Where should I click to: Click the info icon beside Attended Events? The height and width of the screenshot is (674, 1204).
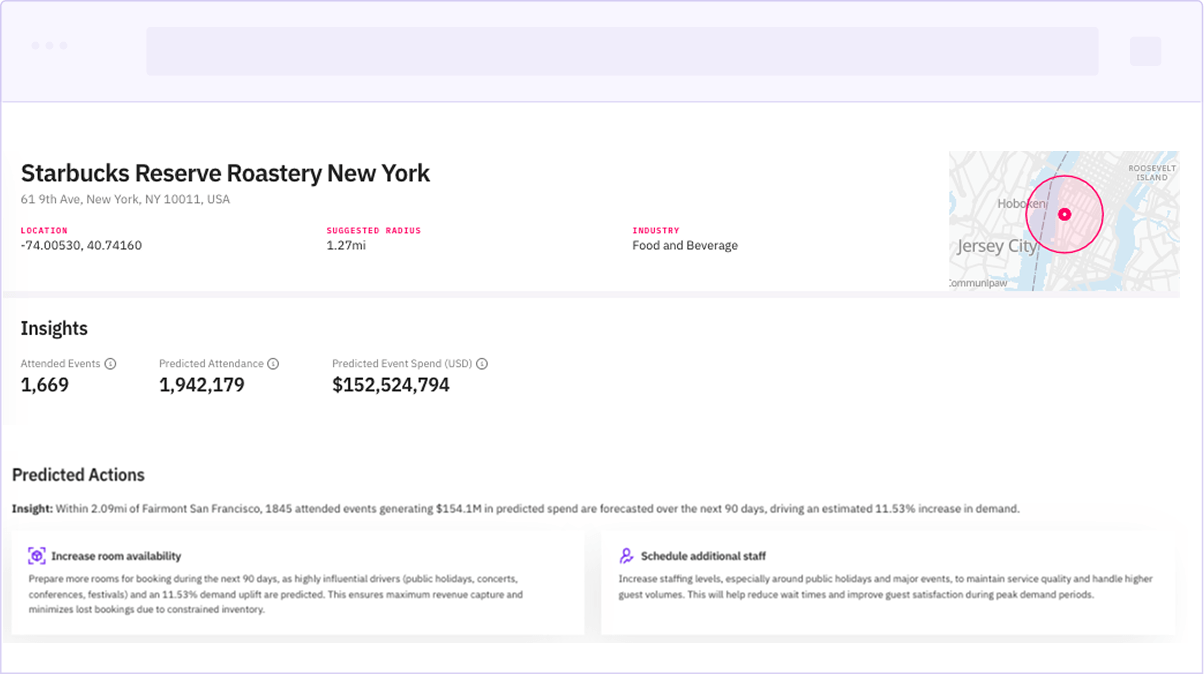(110, 364)
